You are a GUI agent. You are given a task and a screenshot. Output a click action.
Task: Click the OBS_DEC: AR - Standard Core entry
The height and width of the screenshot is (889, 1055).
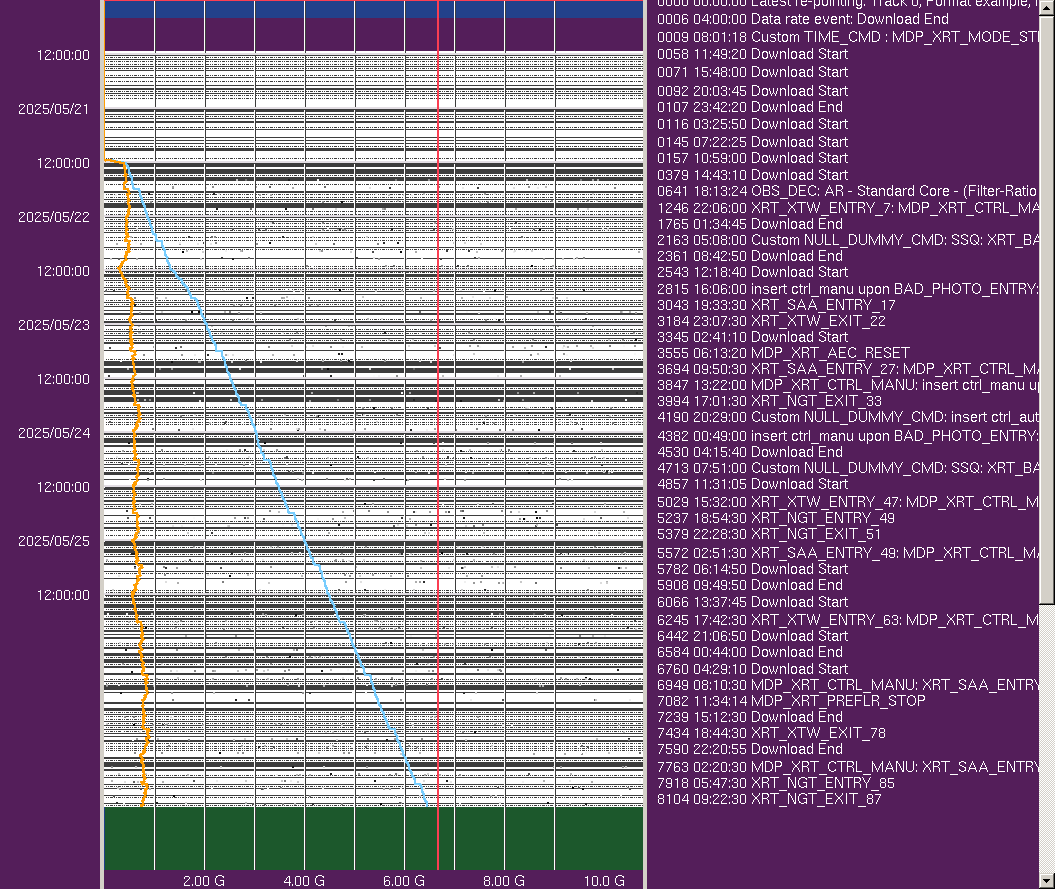(x=850, y=191)
